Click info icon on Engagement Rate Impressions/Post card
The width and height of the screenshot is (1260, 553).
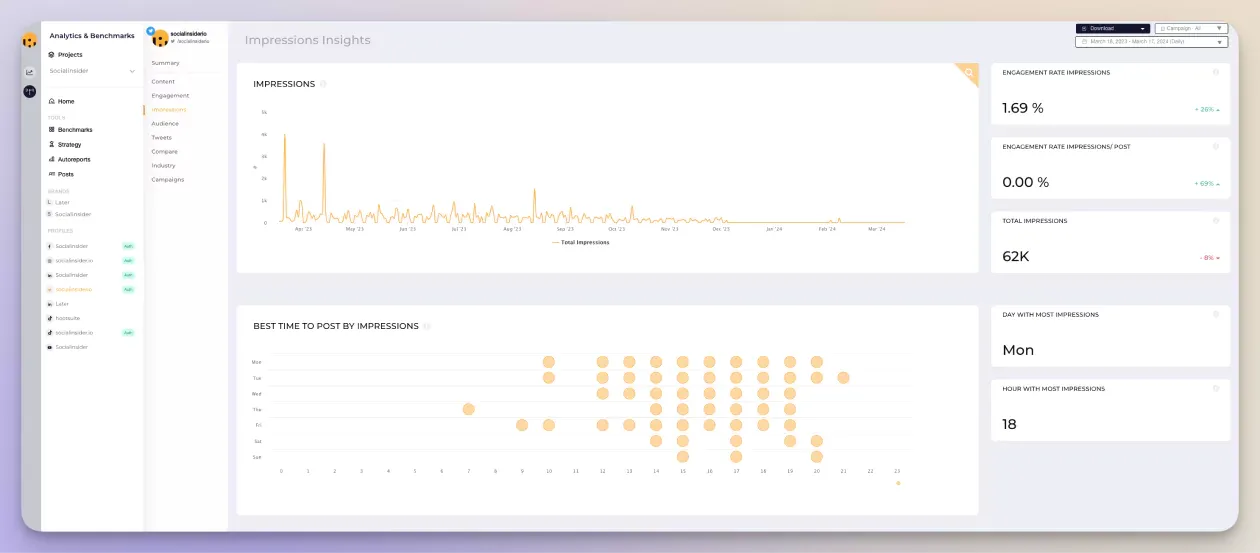(1216, 146)
